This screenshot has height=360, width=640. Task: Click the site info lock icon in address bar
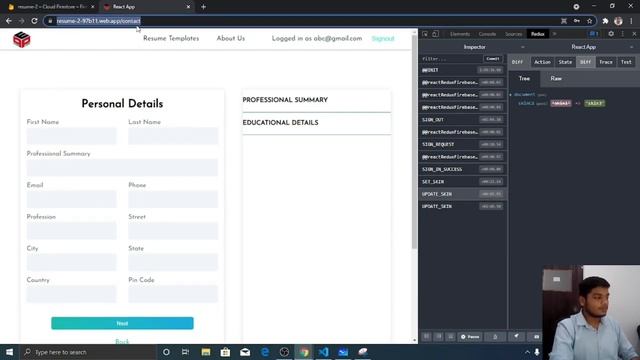pyautogui.click(x=50, y=21)
